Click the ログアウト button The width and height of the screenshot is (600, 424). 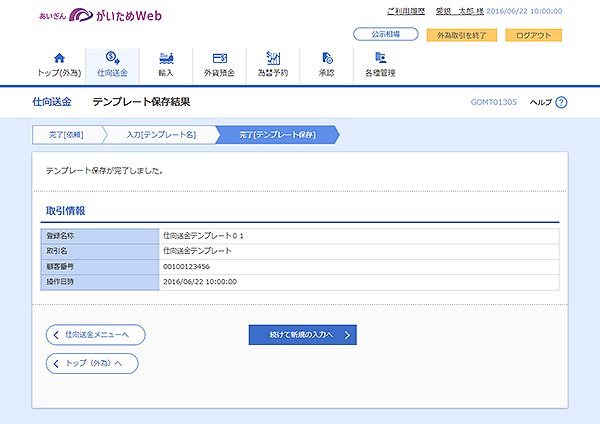(x=533, y=35)
